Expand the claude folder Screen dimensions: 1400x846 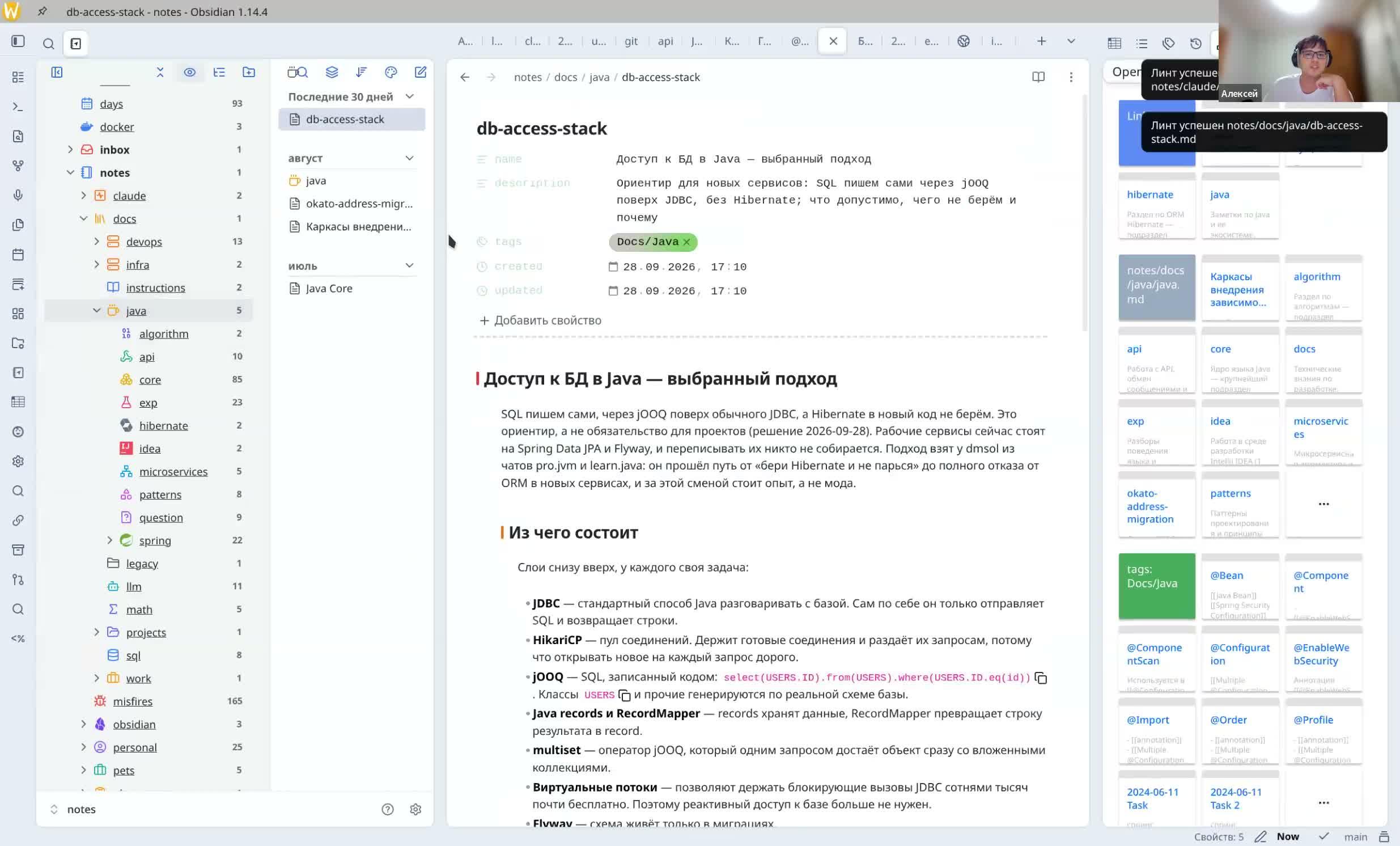[x=83, y=196]
